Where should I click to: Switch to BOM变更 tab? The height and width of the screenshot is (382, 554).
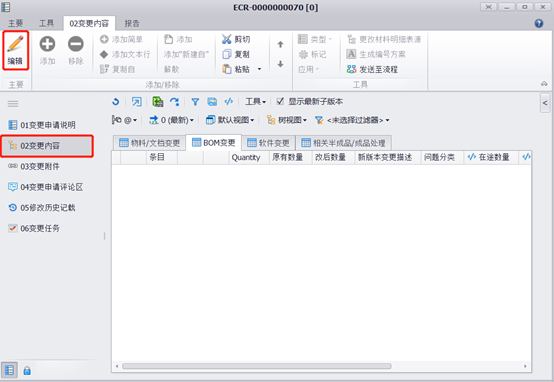(213, 142)
